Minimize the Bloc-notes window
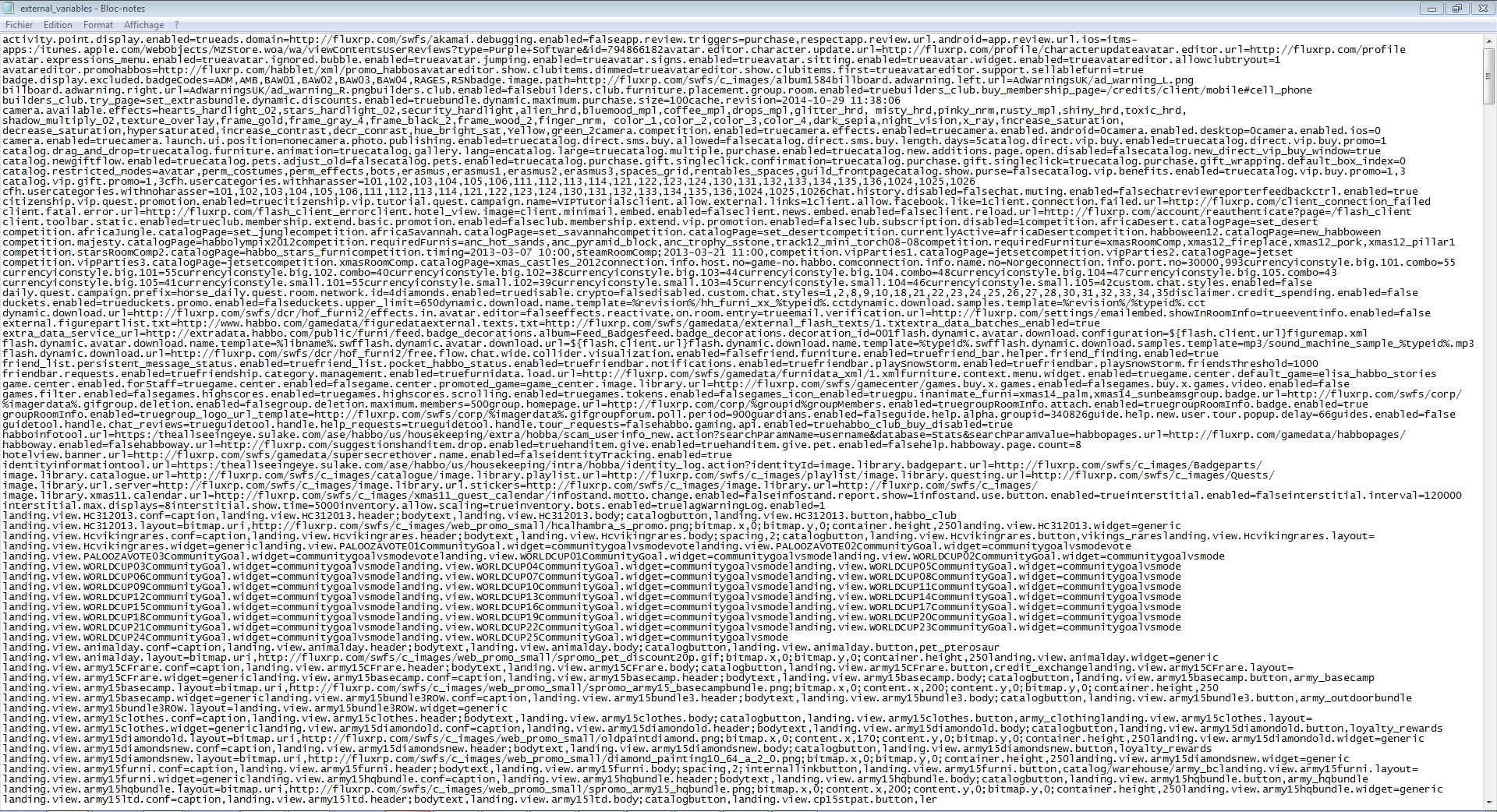Image resolution: width=1497 pixels, height=812 pixels. point(1432,9)
